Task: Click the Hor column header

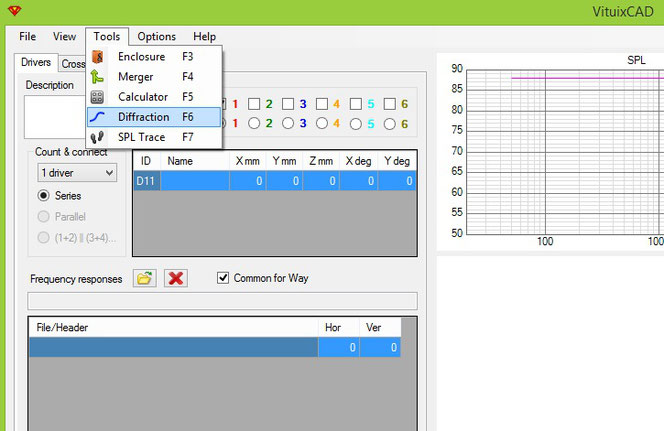Action: [x=338, y=327]
